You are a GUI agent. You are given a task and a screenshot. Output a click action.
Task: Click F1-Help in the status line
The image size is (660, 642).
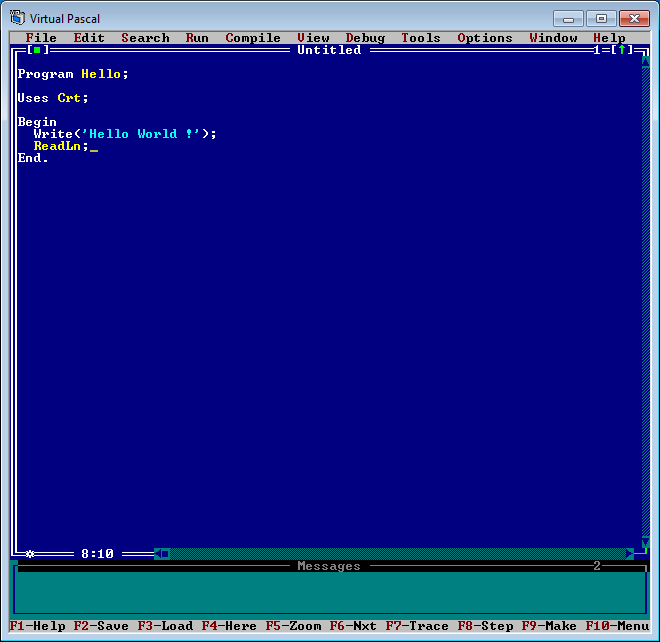[37, 626]
